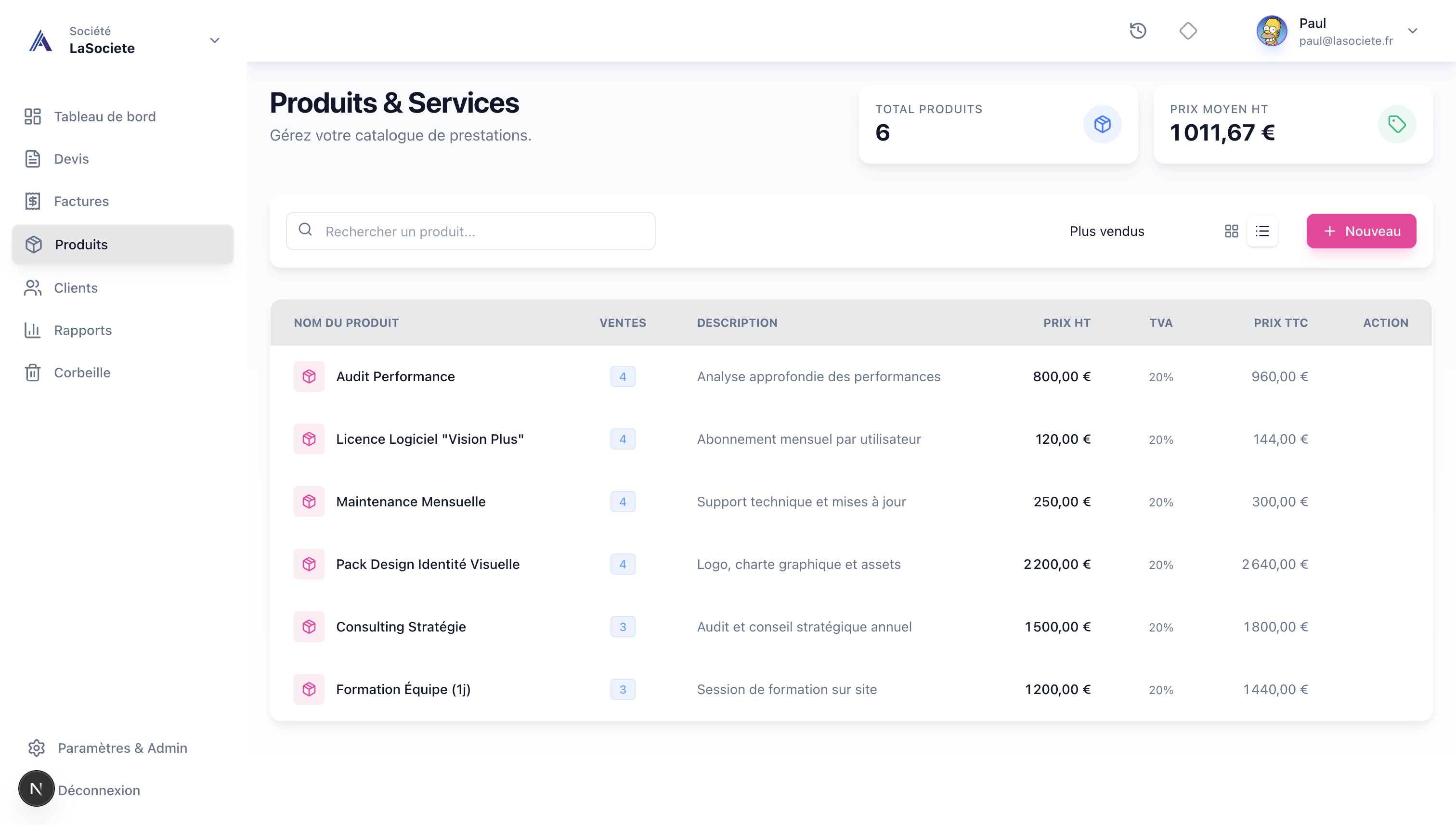The image size is (1456, 825).
Task: Open Clients via the people icon
Action: pos(32,288)
